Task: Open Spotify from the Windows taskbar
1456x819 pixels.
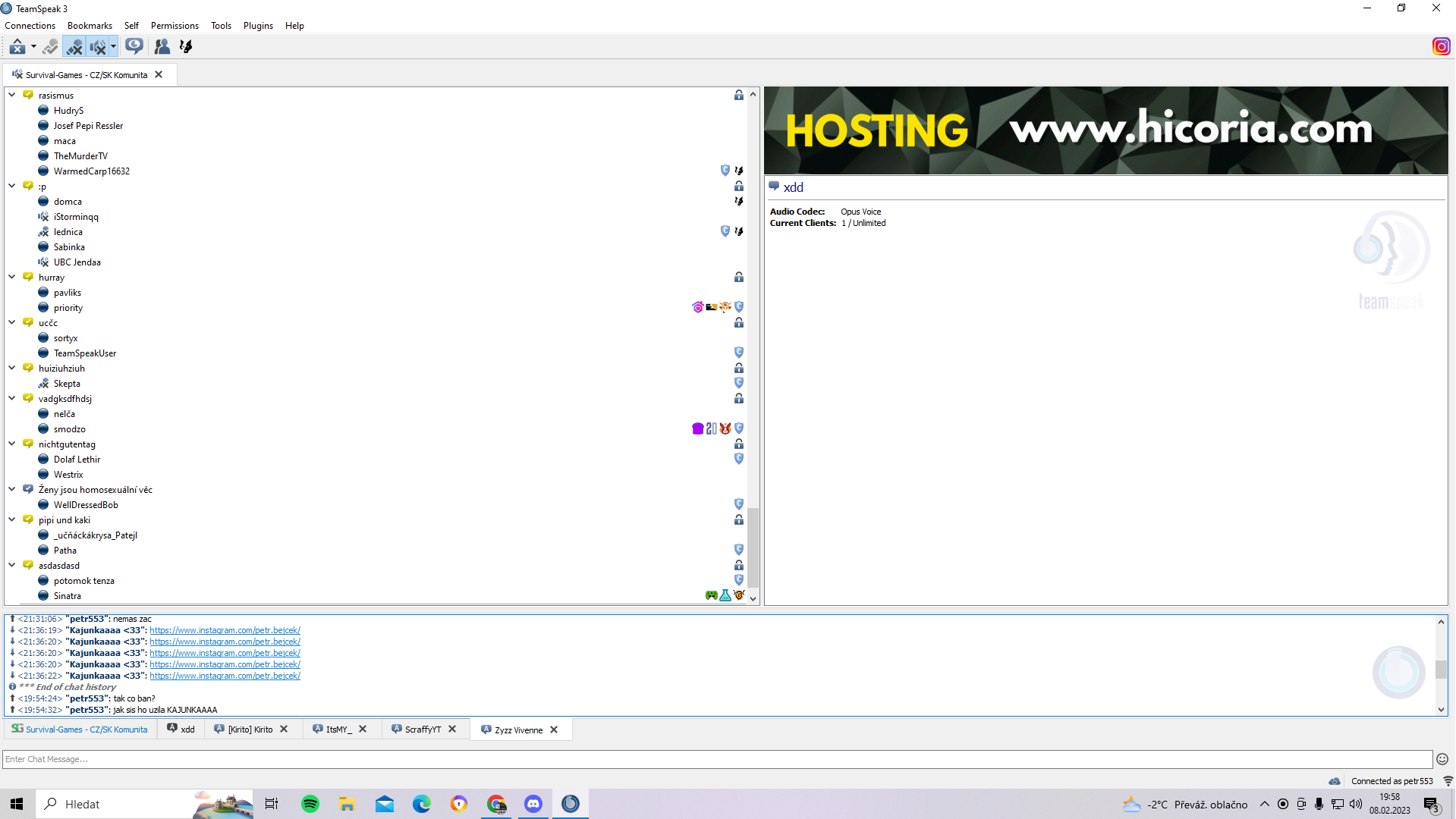Action: pyautogui.click(x=310, y=804)
